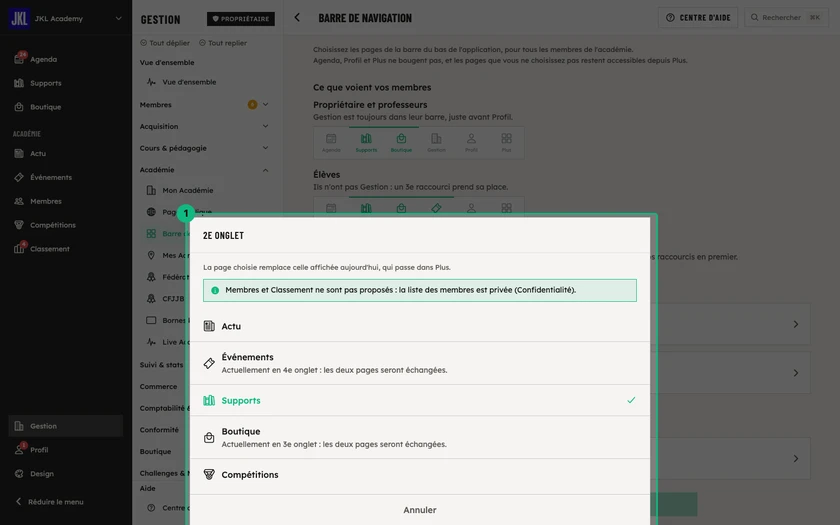
Task: Click the Gestion building icon in sidebar
Action: [19, 426]
